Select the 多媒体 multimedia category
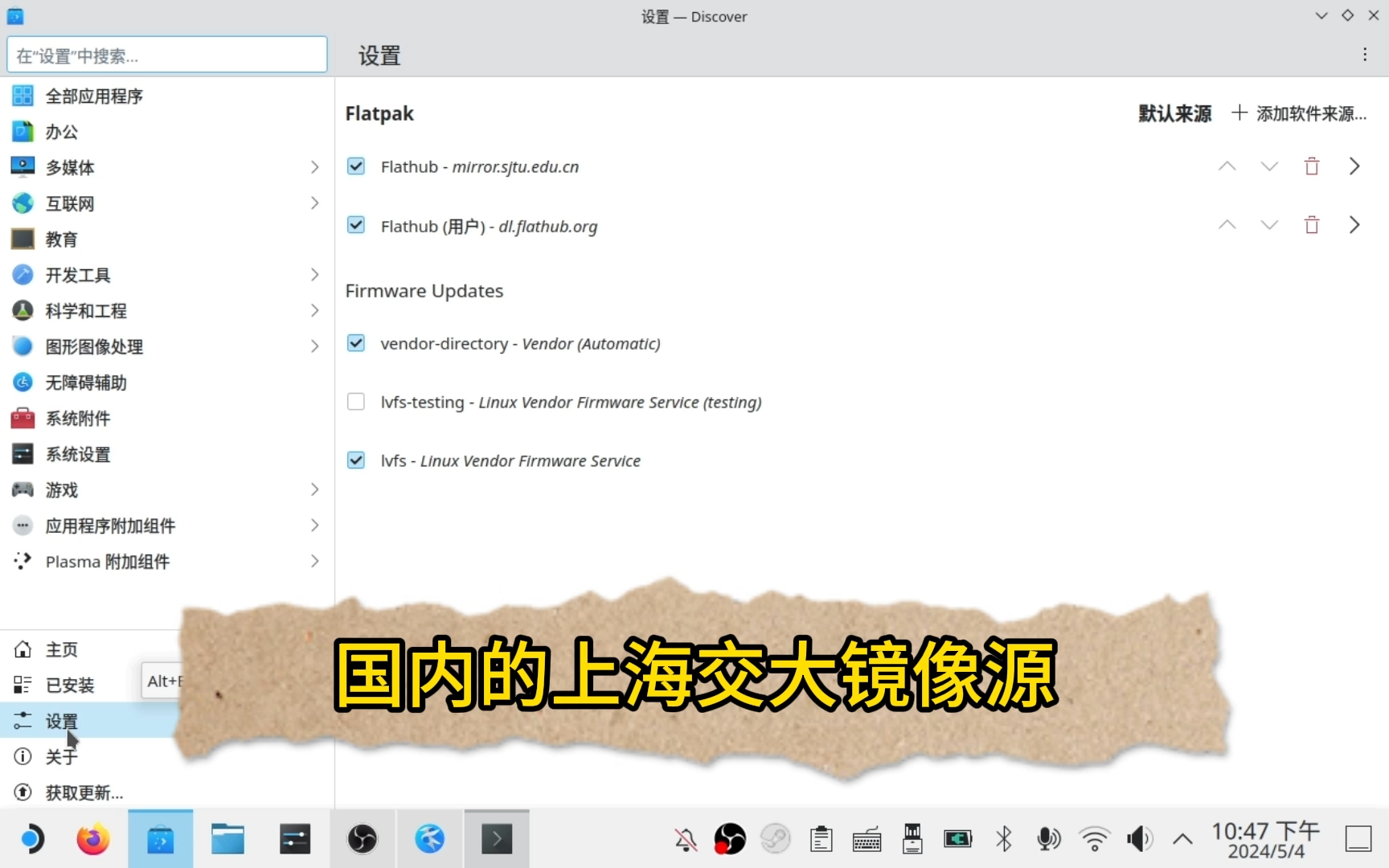 pos(166,167)
